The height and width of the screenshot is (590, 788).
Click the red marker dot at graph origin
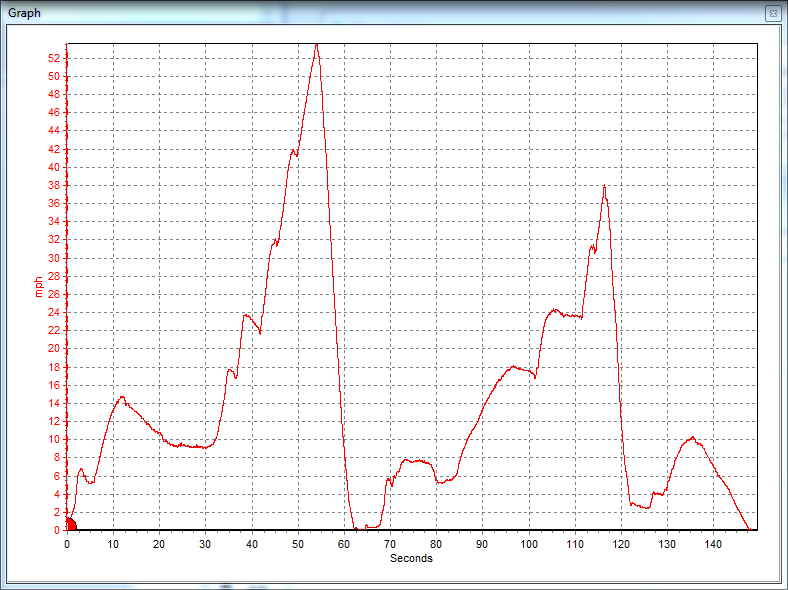(x=69, y=524)
